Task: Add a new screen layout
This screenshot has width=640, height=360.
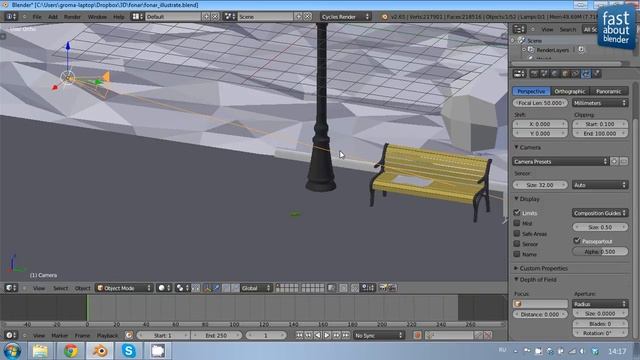Action: click(x=206, y=17)
